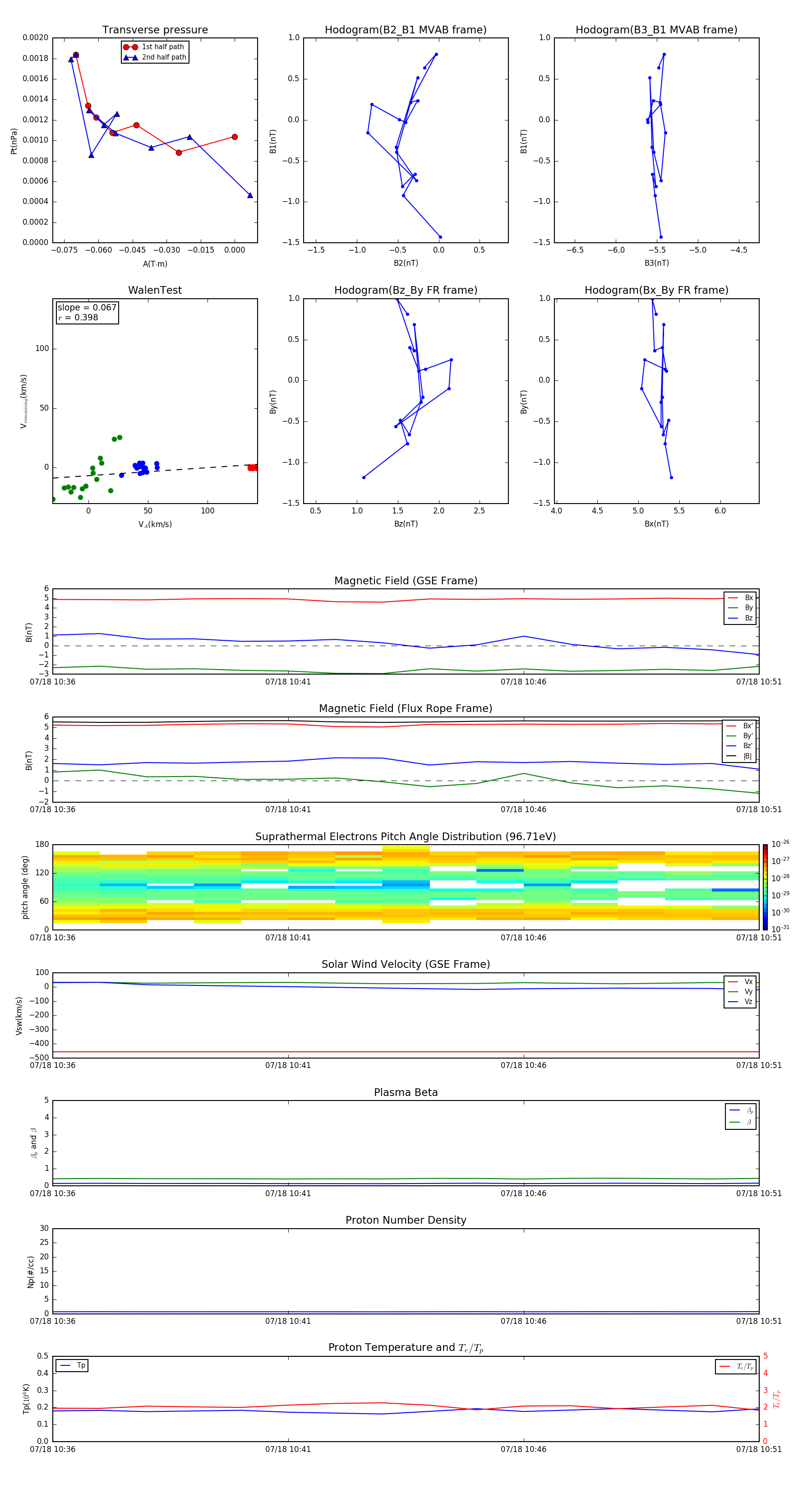Image resolution: width=812 pixels, height=1489 pixels.
Task: Click the 'Solar Wind Velocity (GSE Frame)' title
Action: coord(406,965)
